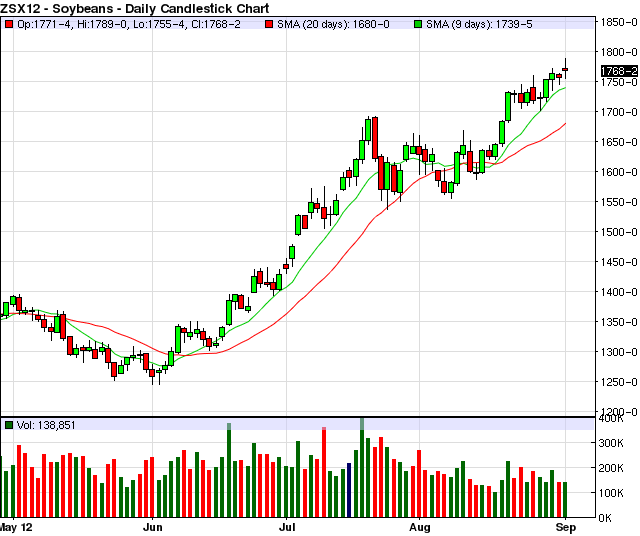Click the 1800-0 price axis label

pos(618,52)
